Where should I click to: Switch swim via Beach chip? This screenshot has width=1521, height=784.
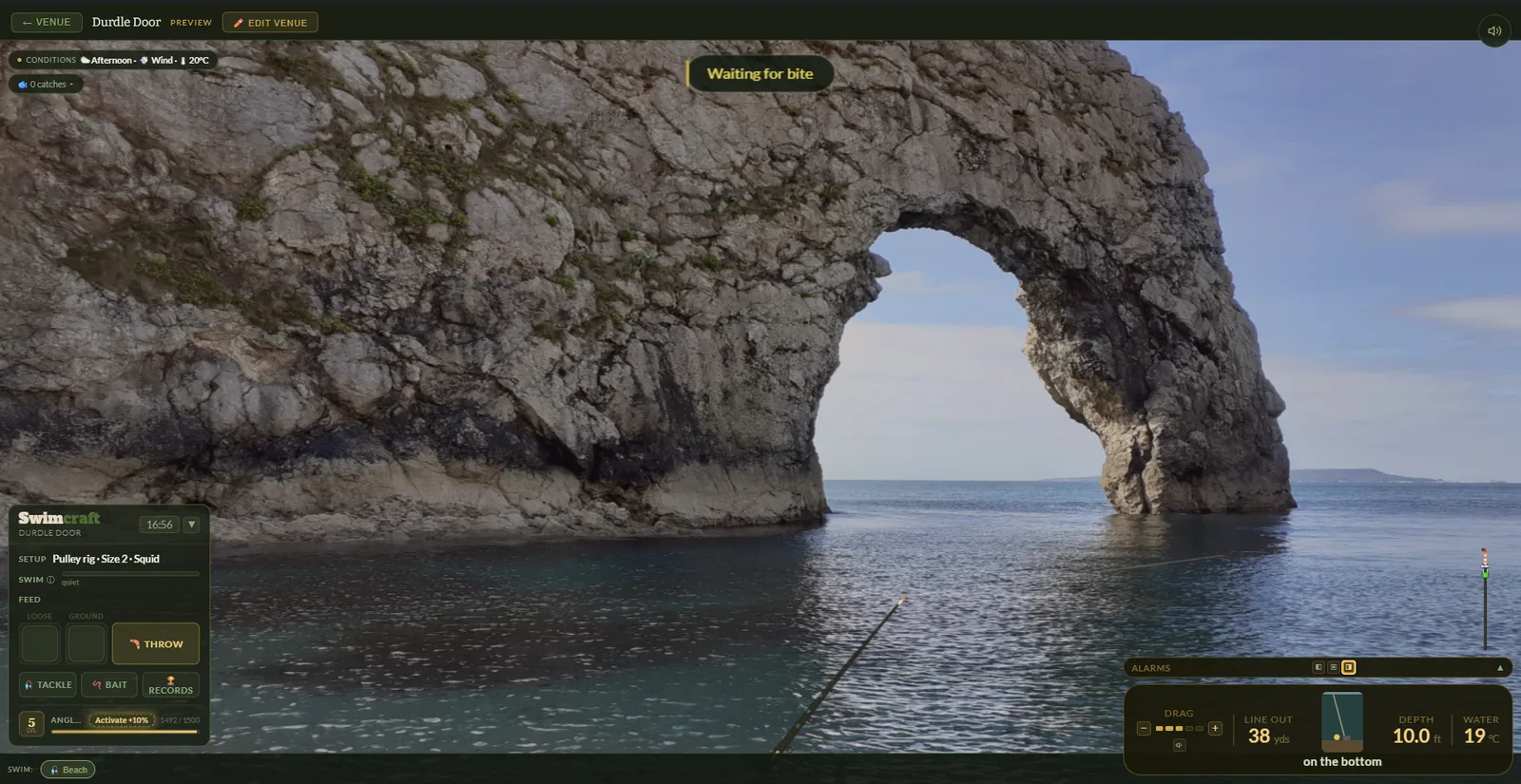(67, 770)
